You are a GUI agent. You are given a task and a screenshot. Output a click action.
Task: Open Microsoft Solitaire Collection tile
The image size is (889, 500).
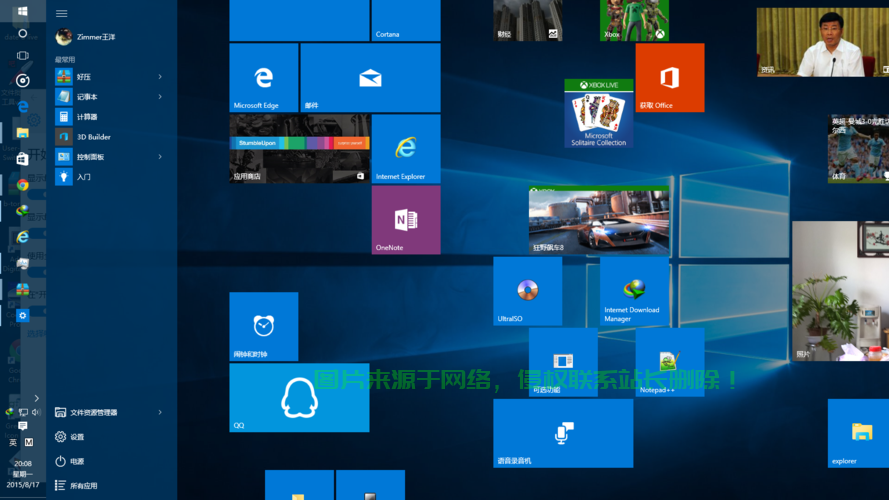[599, 113]
